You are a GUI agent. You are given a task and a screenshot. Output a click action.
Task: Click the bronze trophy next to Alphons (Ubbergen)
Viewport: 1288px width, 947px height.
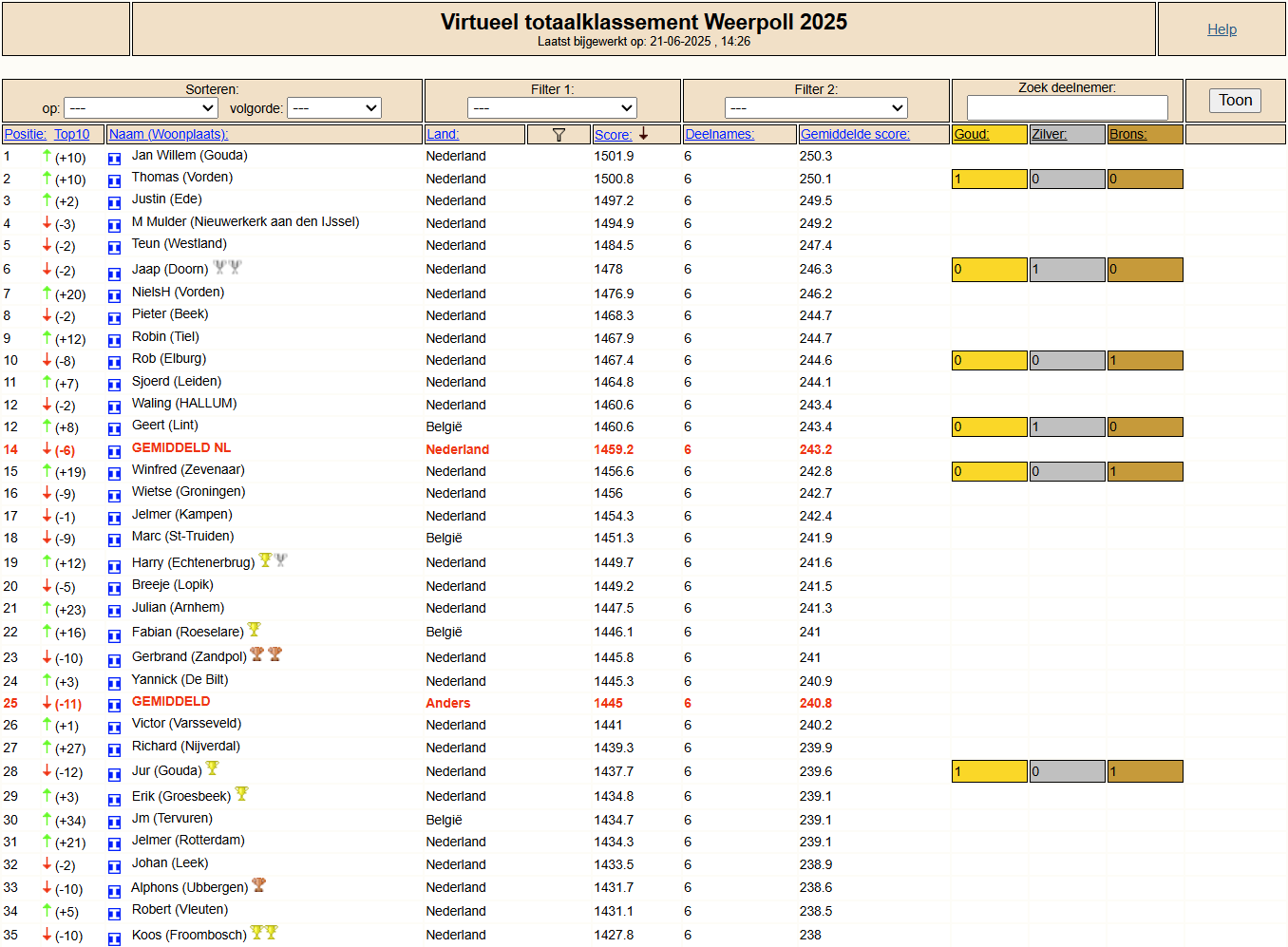pyautogui.click(x=258, y=884)
